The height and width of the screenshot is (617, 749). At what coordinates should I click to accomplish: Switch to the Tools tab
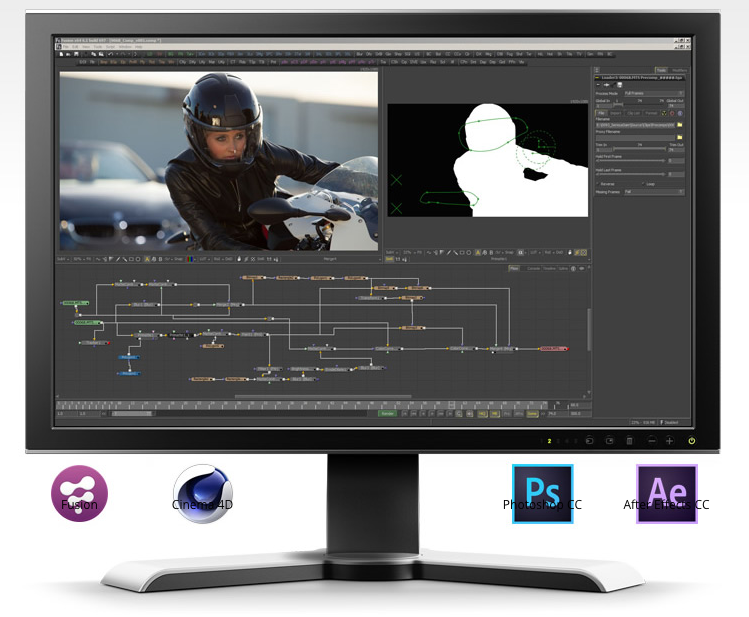click(662, 69)
